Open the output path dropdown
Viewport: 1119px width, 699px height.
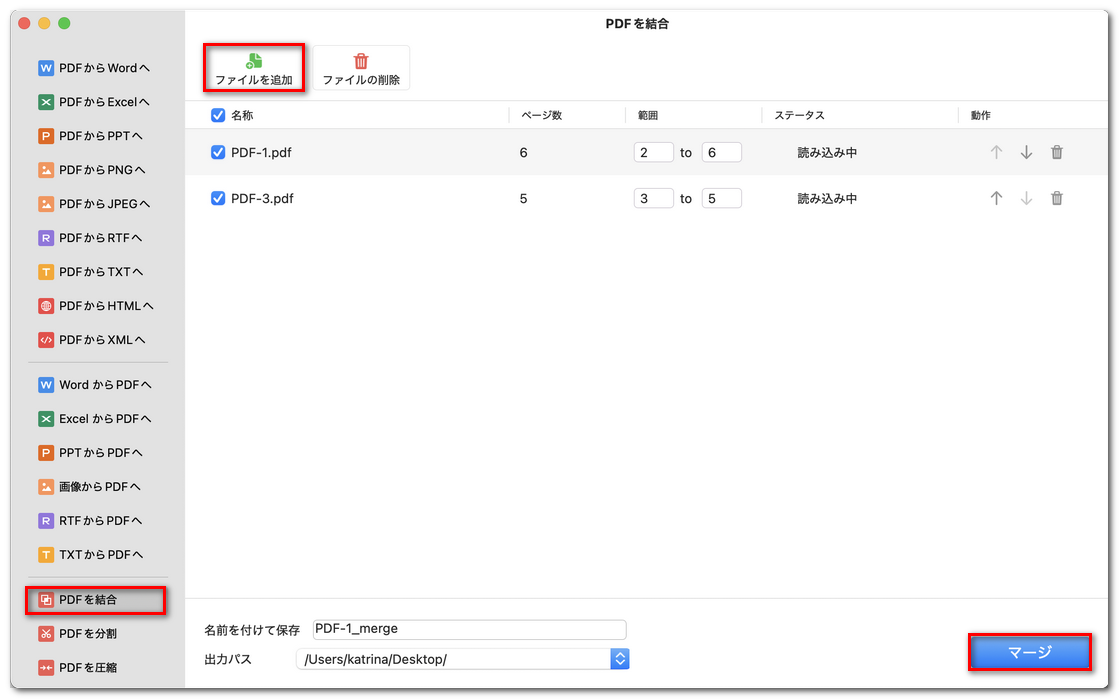pyautogui.click(x=620, y=658)
